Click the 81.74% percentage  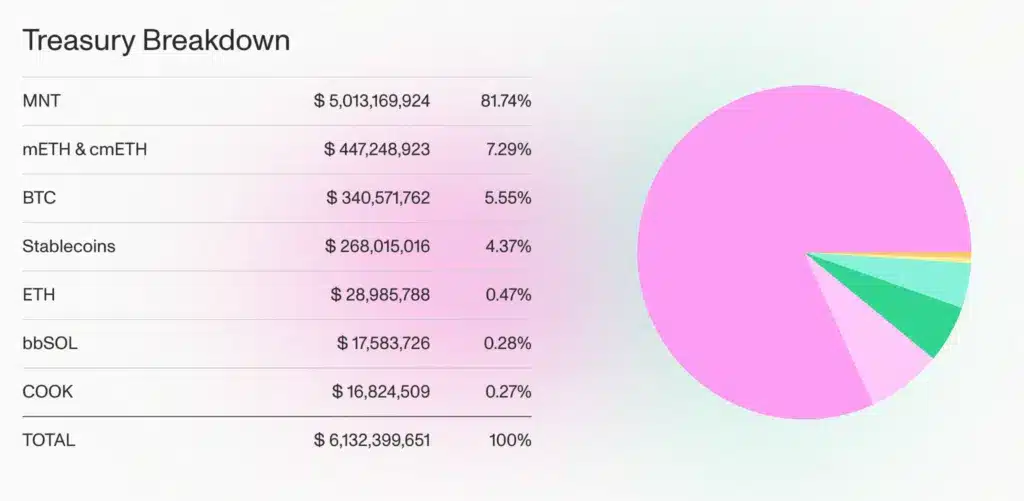click(507, 101)
